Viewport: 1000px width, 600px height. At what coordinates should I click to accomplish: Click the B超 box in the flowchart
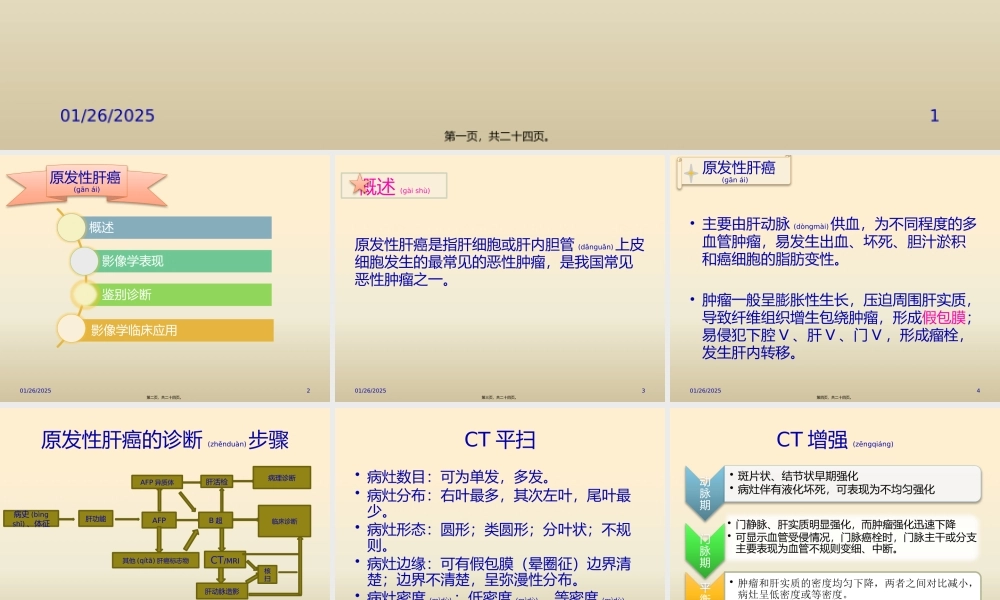216,520
